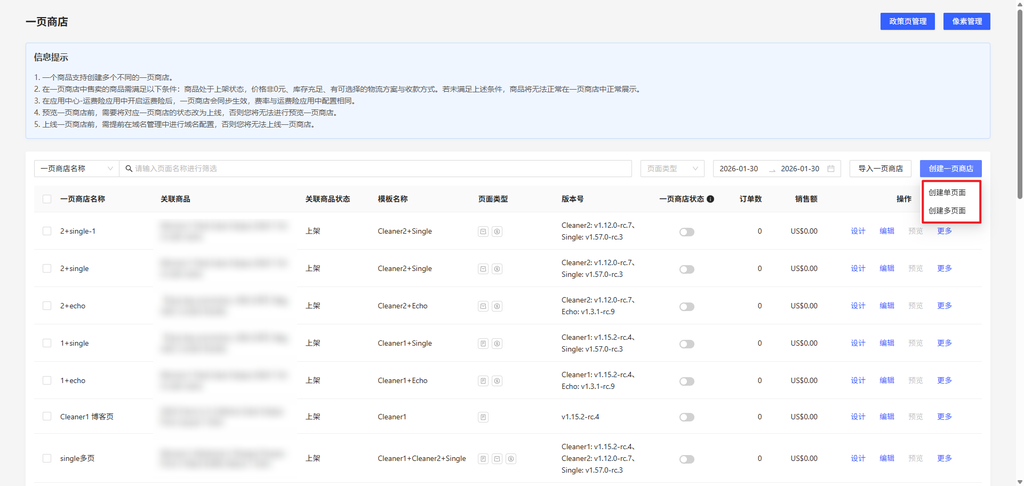Select the checkbox for 1+echo row
1024x486 pixels.
[x=47, y=381]
